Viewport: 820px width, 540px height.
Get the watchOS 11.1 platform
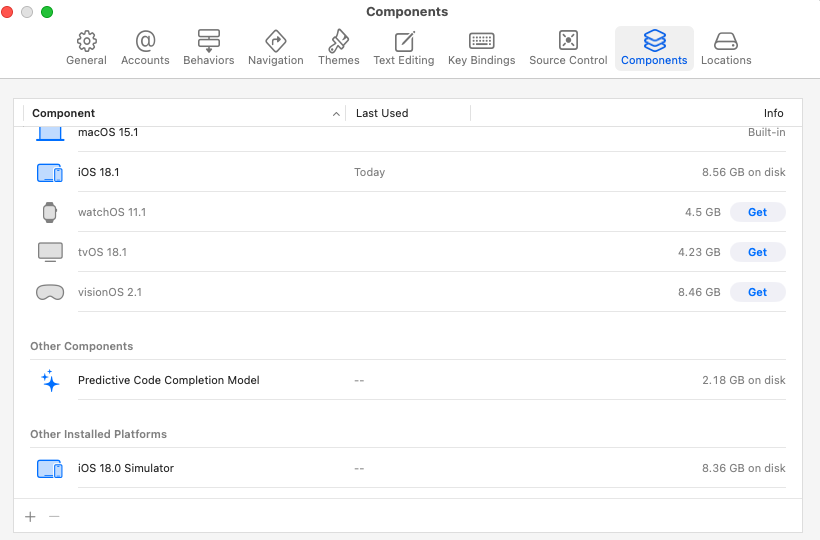click(x=757, y=212)
